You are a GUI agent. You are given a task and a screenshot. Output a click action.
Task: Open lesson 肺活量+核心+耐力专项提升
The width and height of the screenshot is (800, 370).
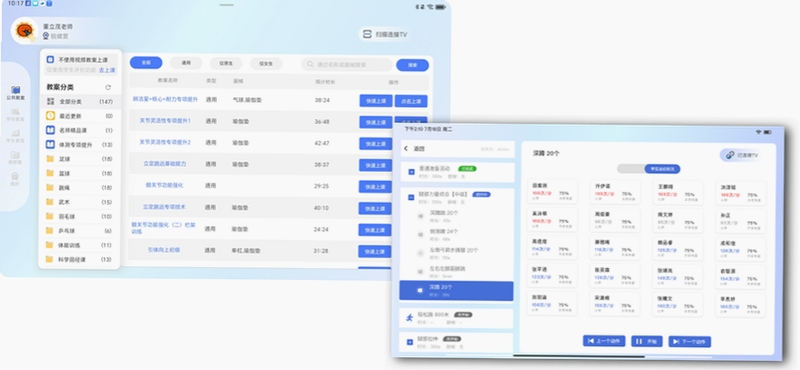165,99
